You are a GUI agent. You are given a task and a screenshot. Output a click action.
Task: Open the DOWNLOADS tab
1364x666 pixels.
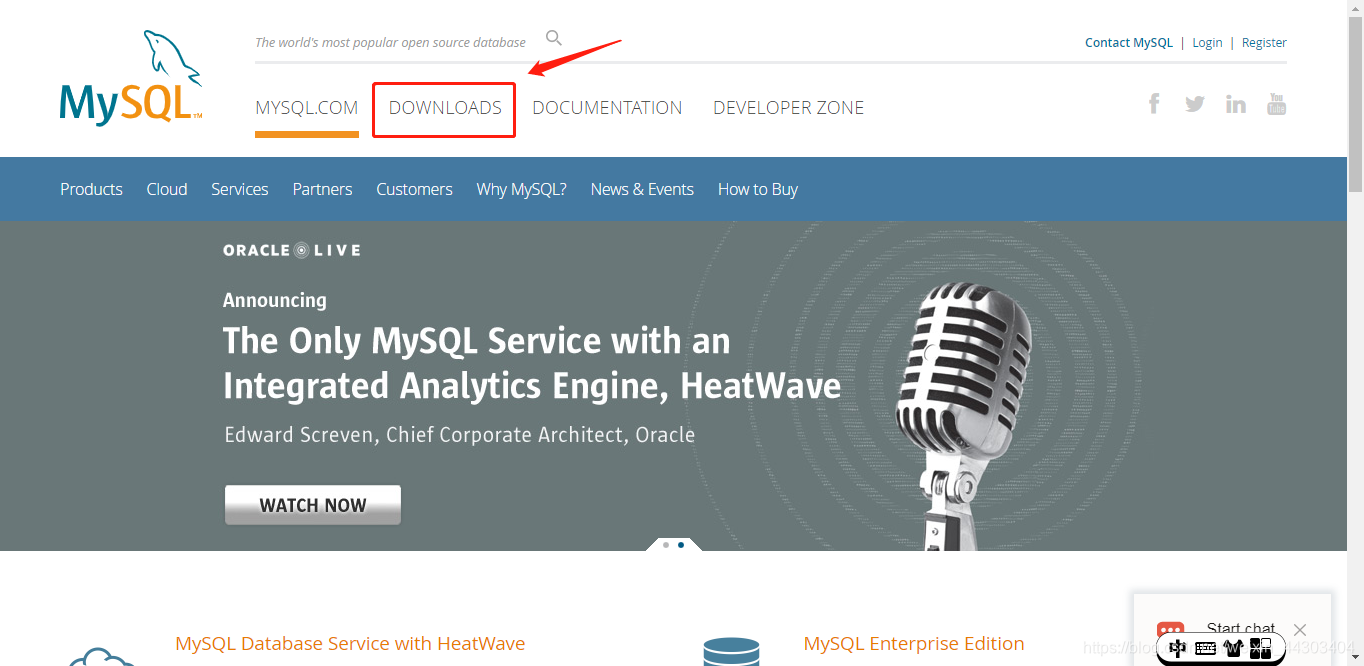[x=445, y=108]
